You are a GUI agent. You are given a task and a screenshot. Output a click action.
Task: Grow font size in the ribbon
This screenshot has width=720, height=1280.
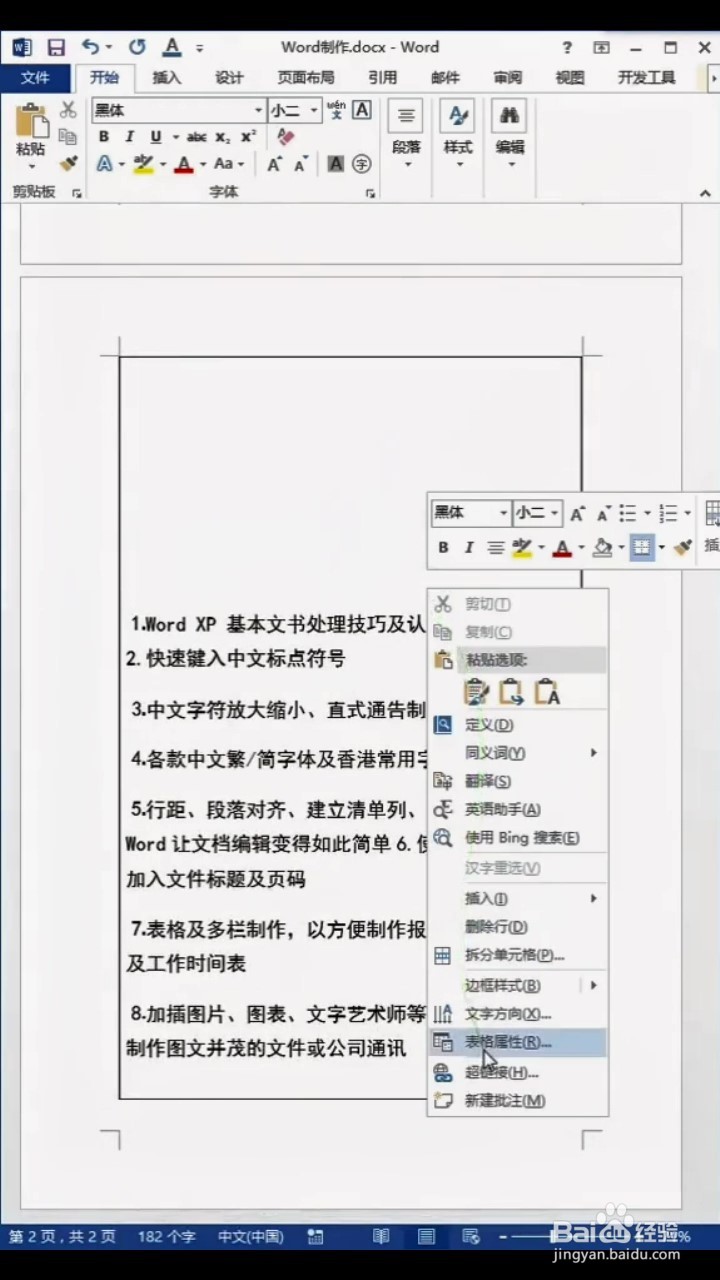pos(274,164)
